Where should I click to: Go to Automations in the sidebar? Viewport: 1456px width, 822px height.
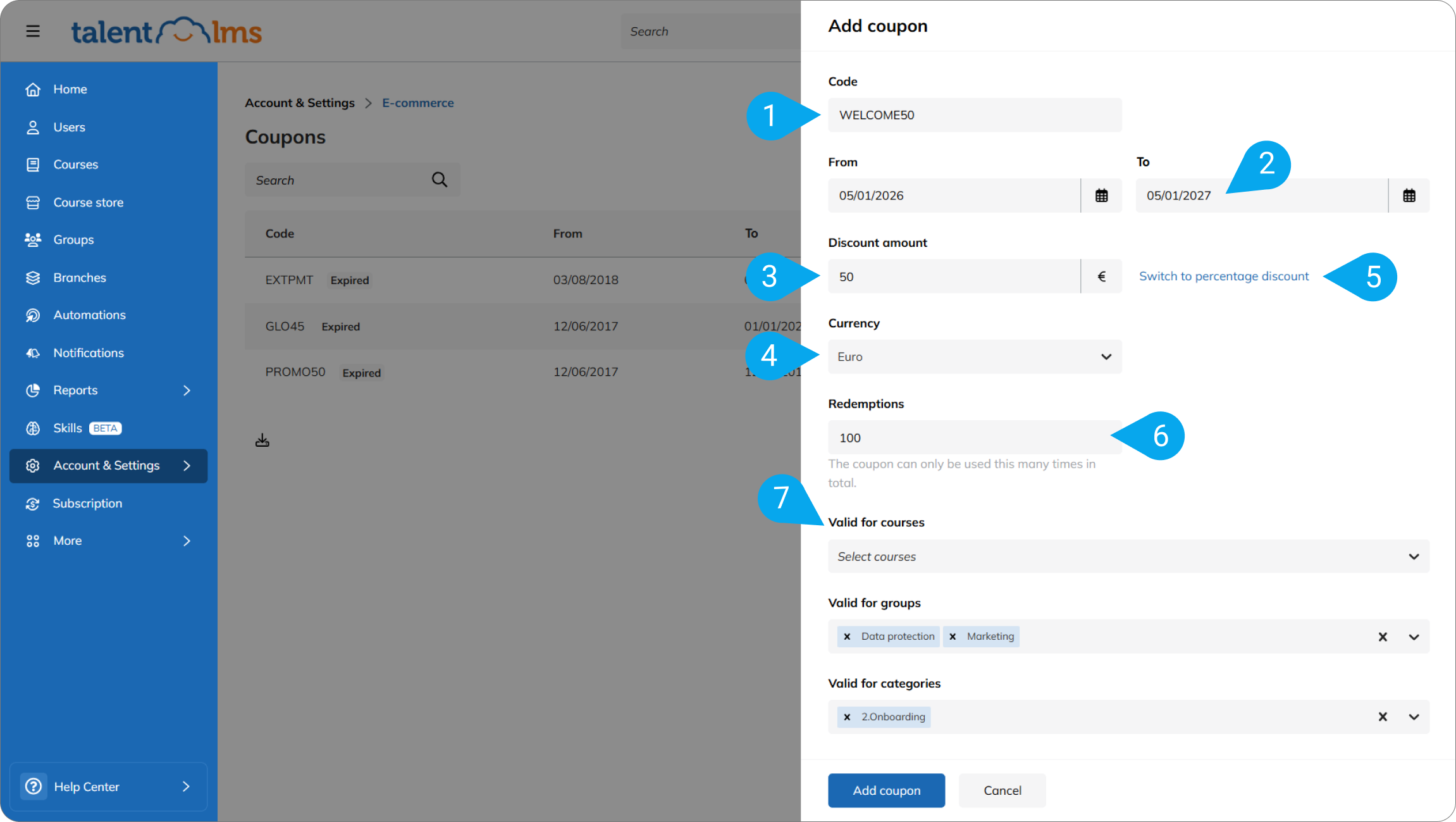point(89,315)
